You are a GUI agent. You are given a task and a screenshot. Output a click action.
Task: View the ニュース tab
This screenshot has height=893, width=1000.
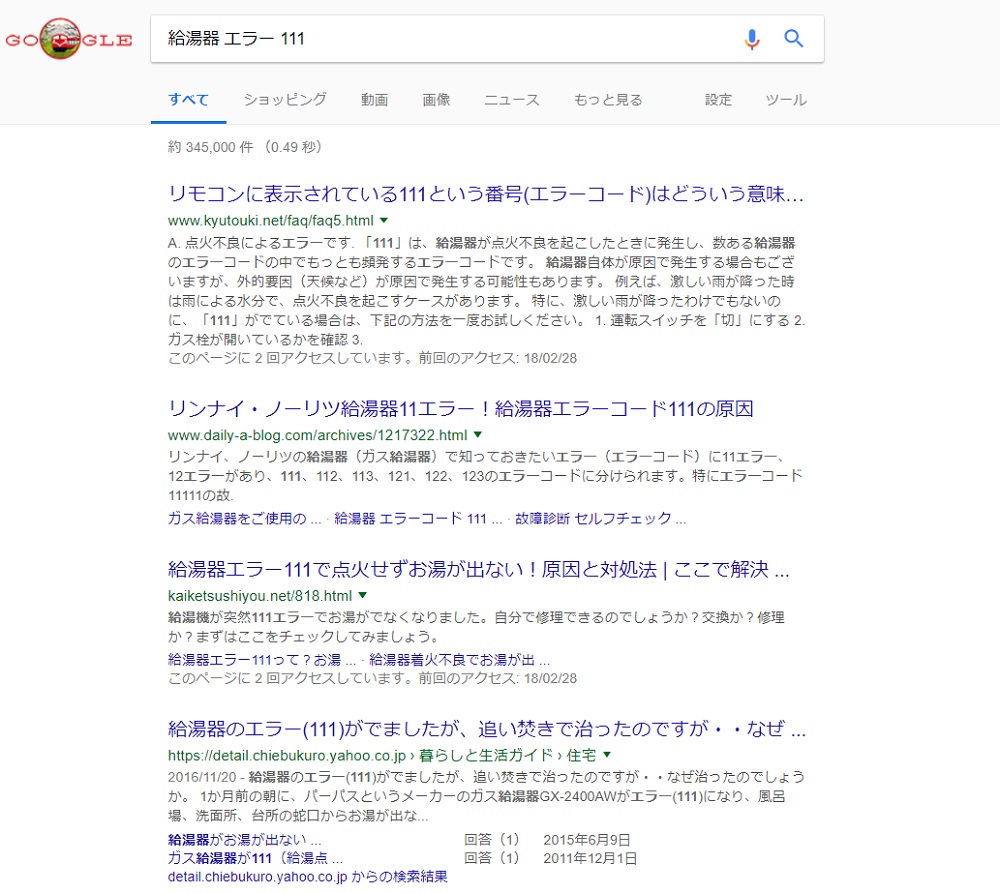[x=511, y=100]
